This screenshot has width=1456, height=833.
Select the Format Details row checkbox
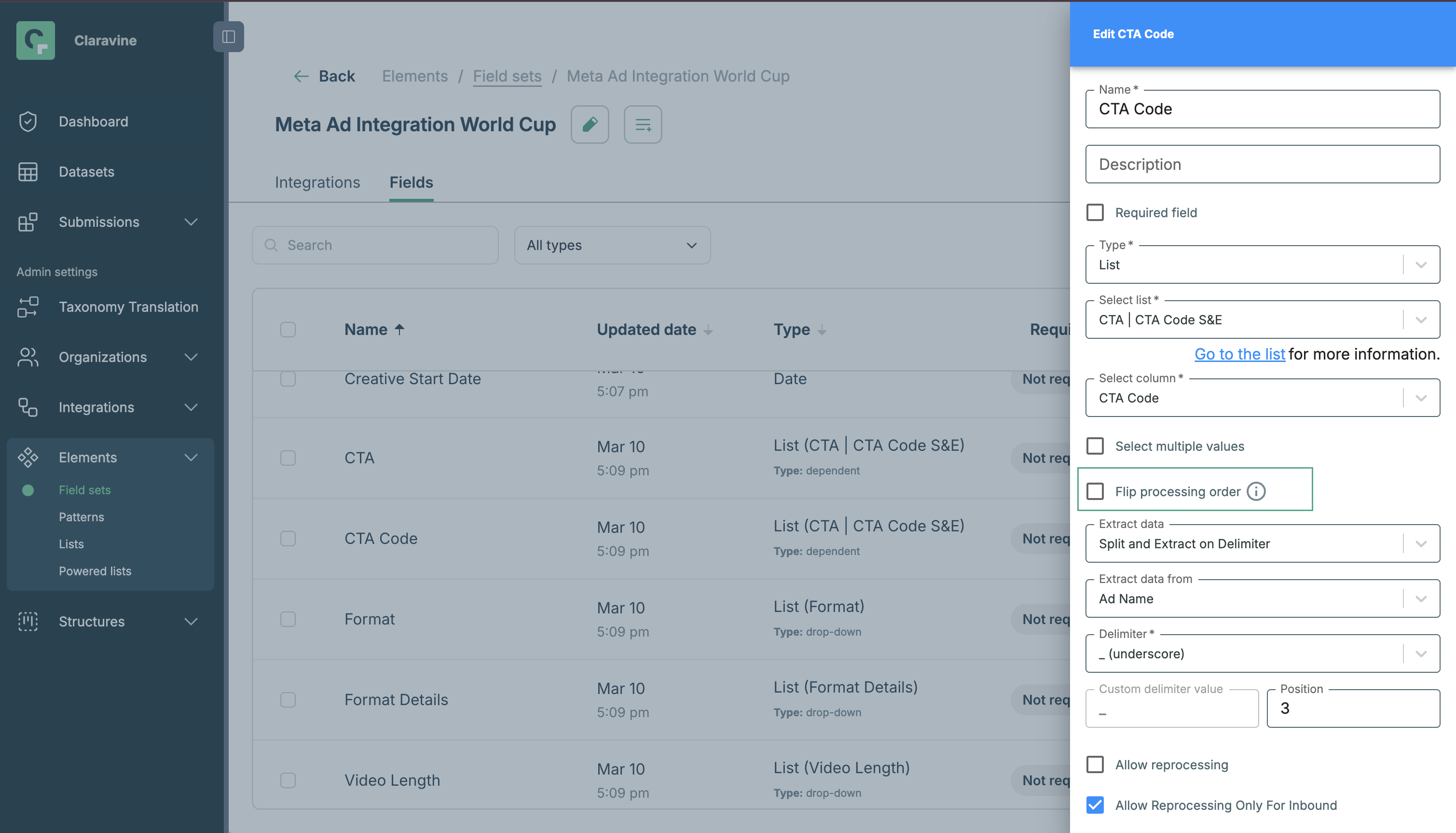coord(288,700)
